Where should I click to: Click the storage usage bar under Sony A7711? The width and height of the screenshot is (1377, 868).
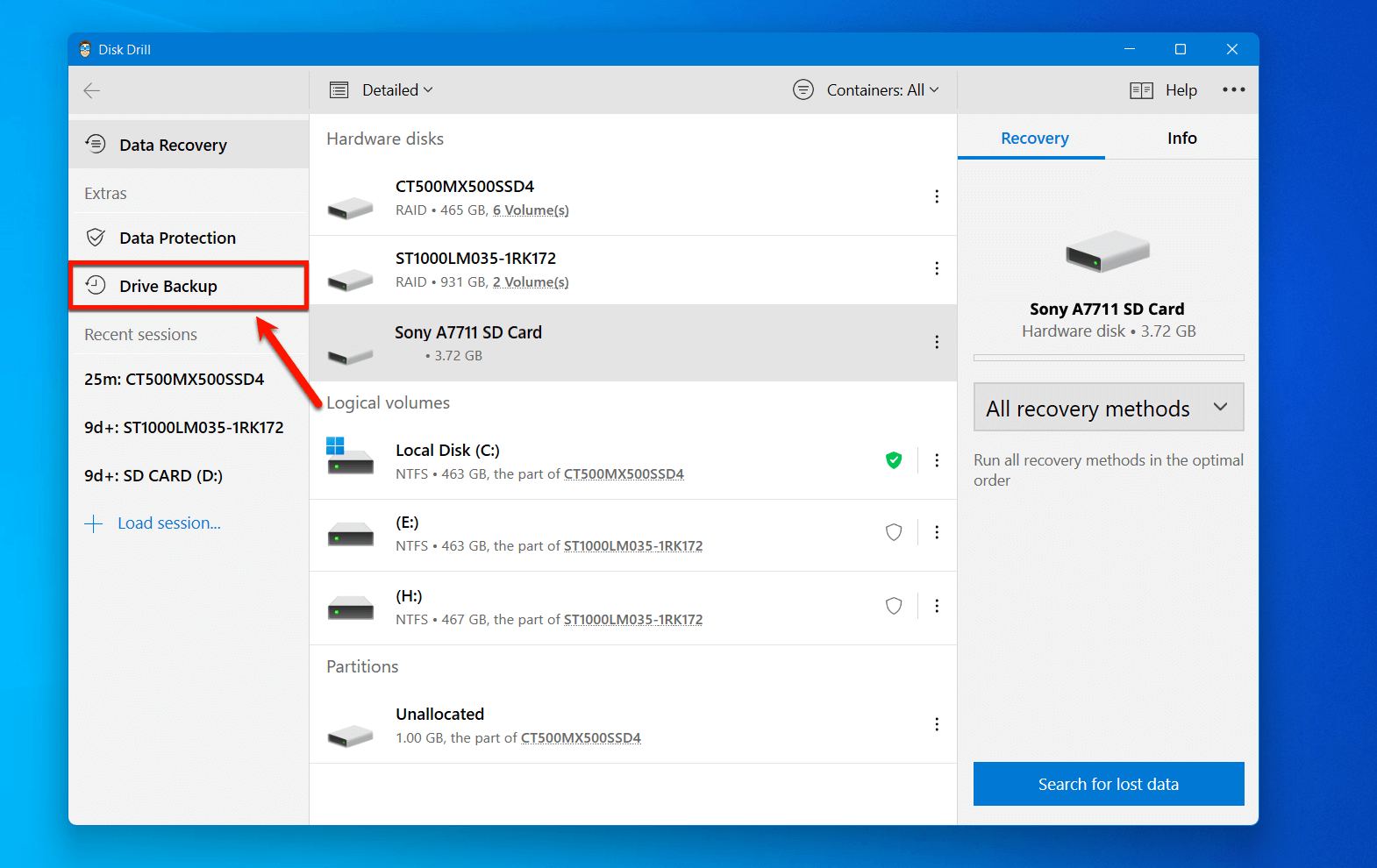1109,358
